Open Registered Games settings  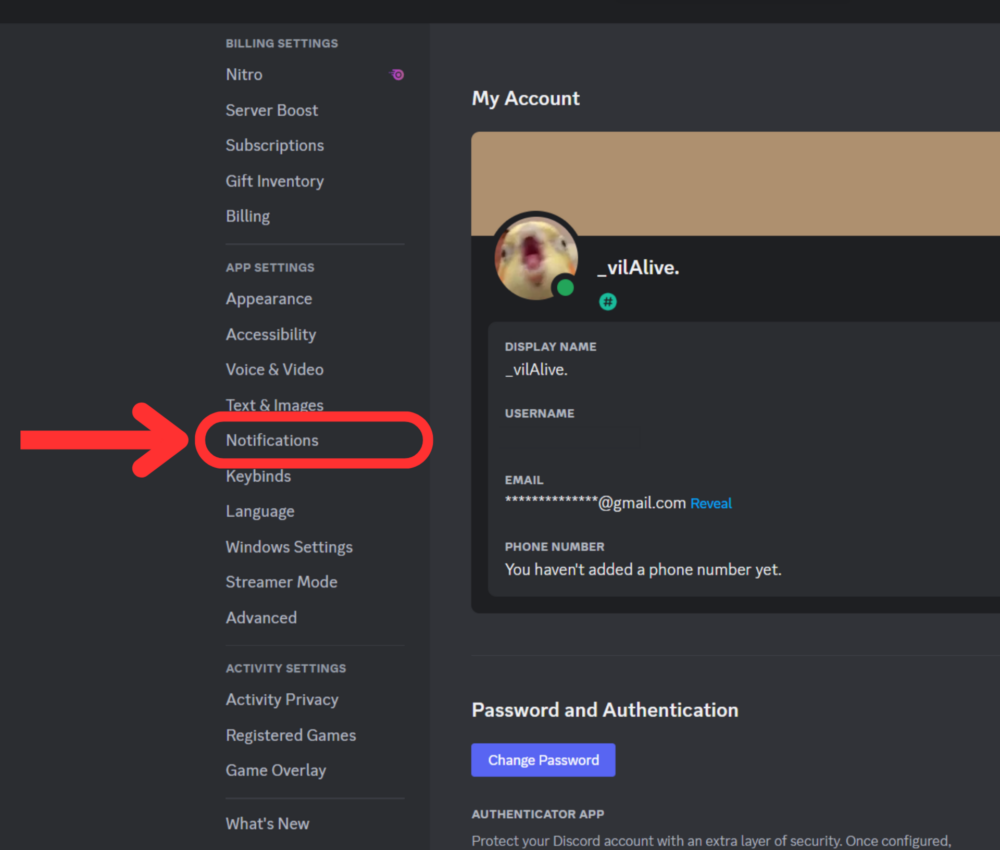(290, 735)
